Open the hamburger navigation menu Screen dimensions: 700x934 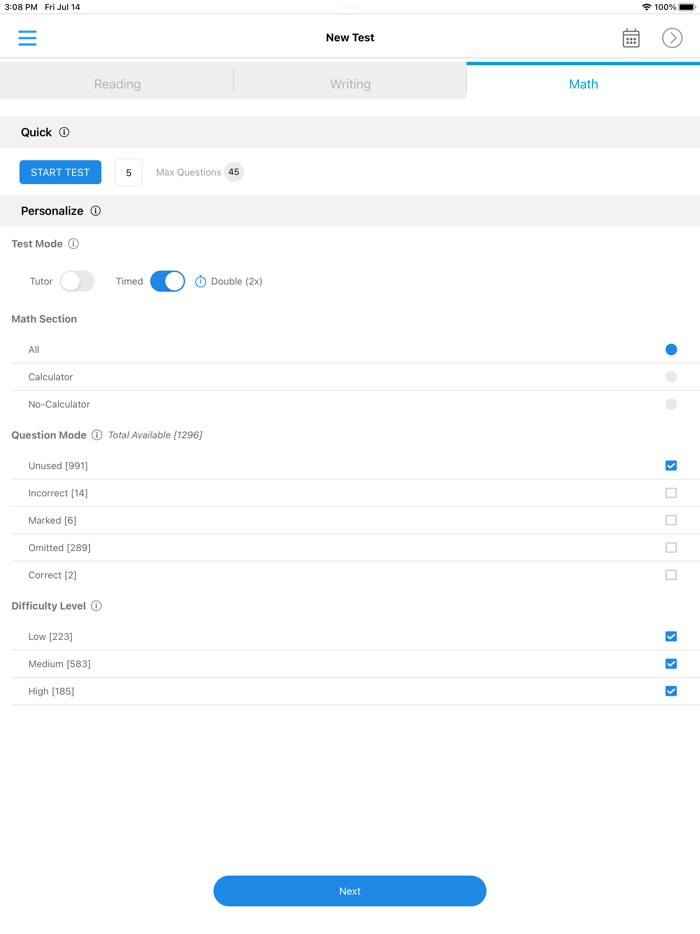click(27, 38)
